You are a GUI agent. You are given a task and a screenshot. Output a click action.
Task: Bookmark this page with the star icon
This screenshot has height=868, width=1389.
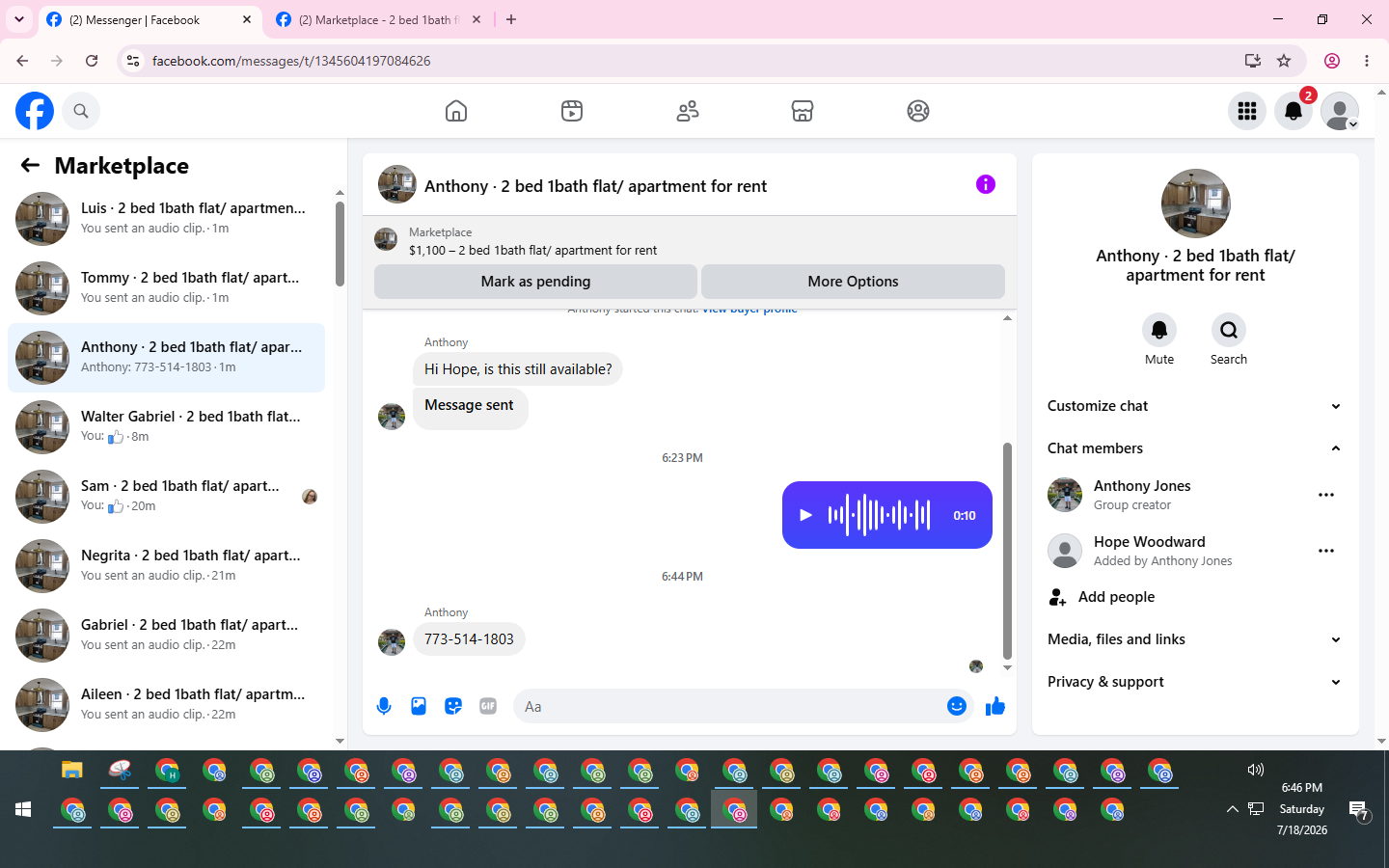[1284, 61]
